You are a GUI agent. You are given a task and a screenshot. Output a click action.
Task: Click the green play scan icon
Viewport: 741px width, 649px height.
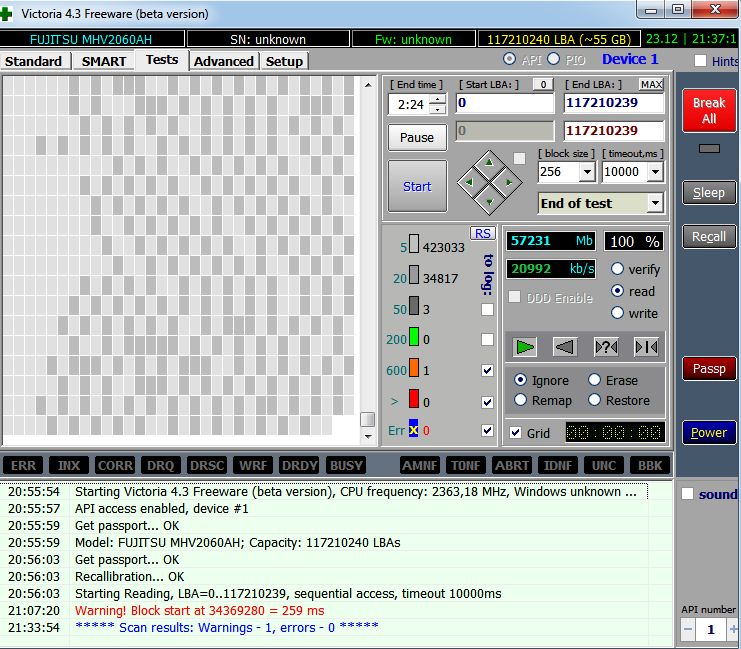tap(525, 347)
